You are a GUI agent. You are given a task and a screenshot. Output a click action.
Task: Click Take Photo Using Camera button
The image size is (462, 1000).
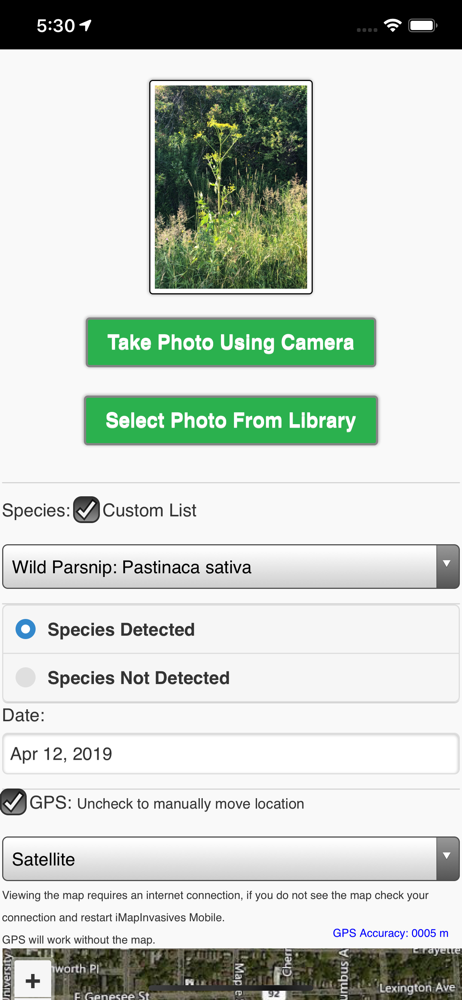[x=231, y=342]
